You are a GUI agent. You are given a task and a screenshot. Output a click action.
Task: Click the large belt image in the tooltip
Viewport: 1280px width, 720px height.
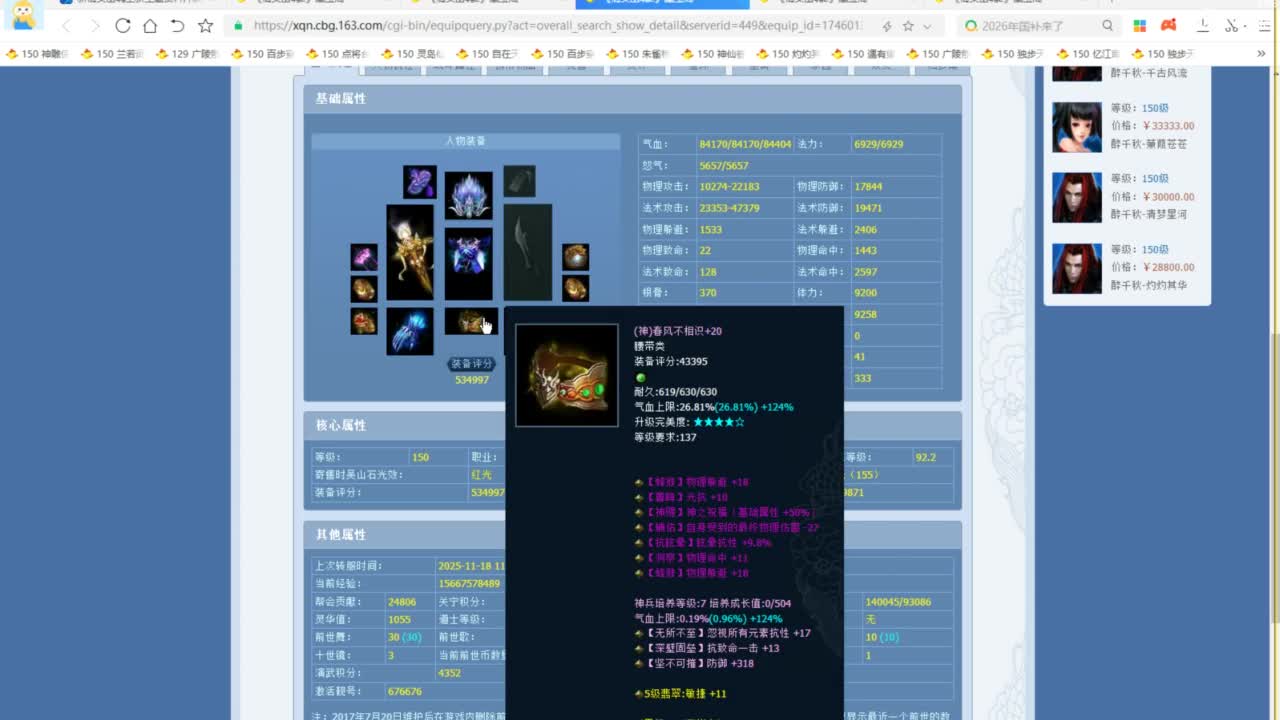pos(567,375)
